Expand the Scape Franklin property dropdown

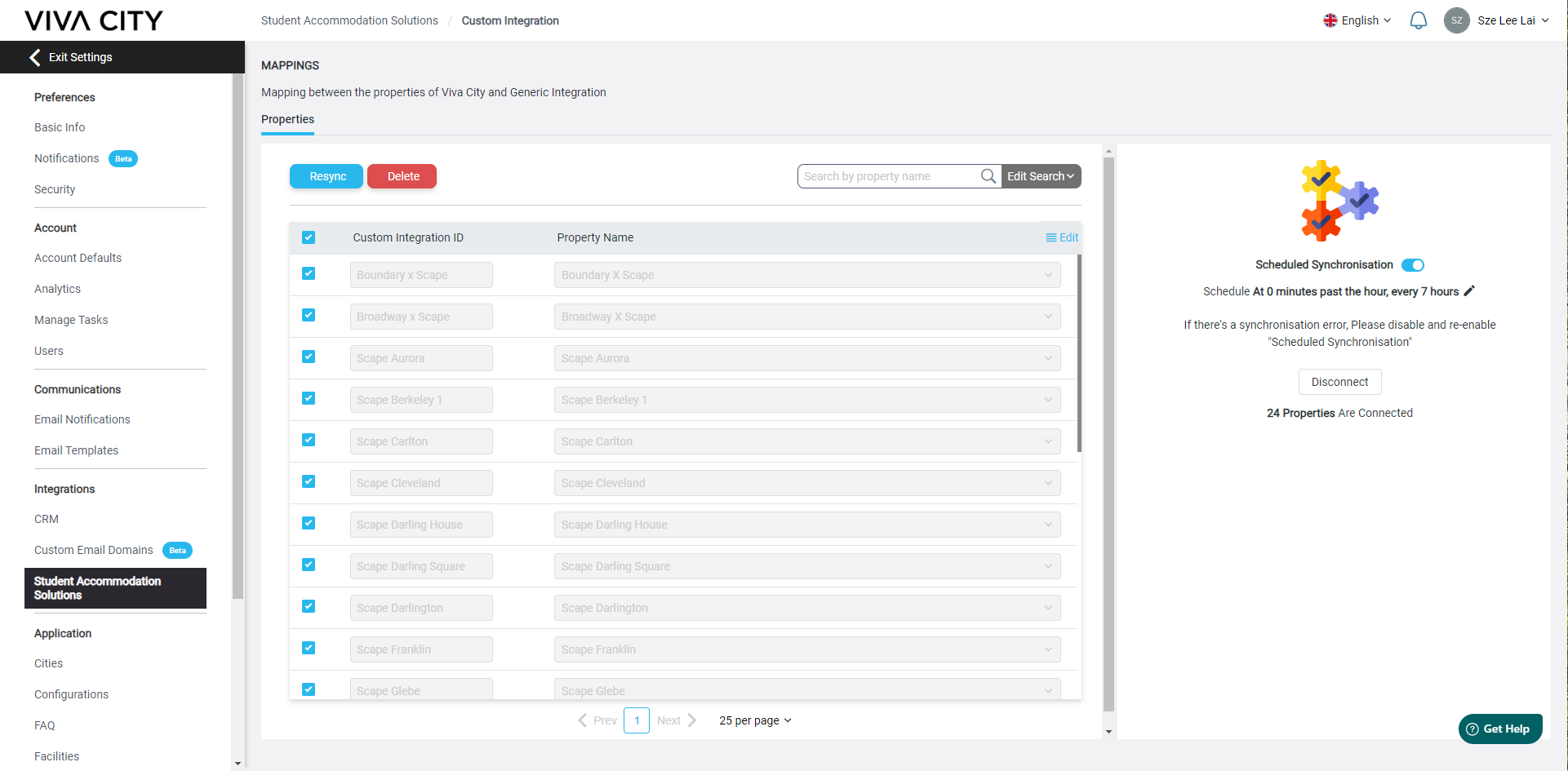807,649
